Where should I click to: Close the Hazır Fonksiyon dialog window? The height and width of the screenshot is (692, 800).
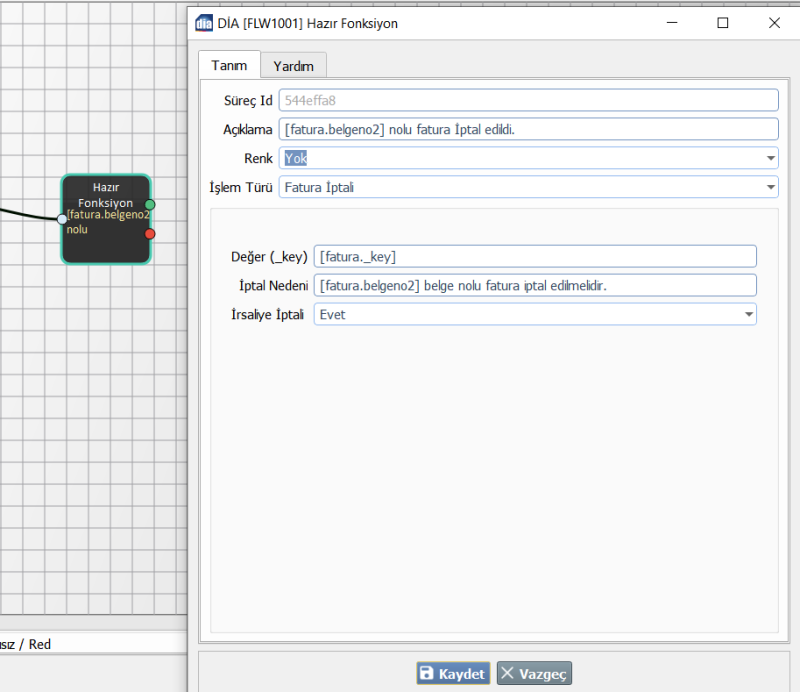tap(774, 23)
